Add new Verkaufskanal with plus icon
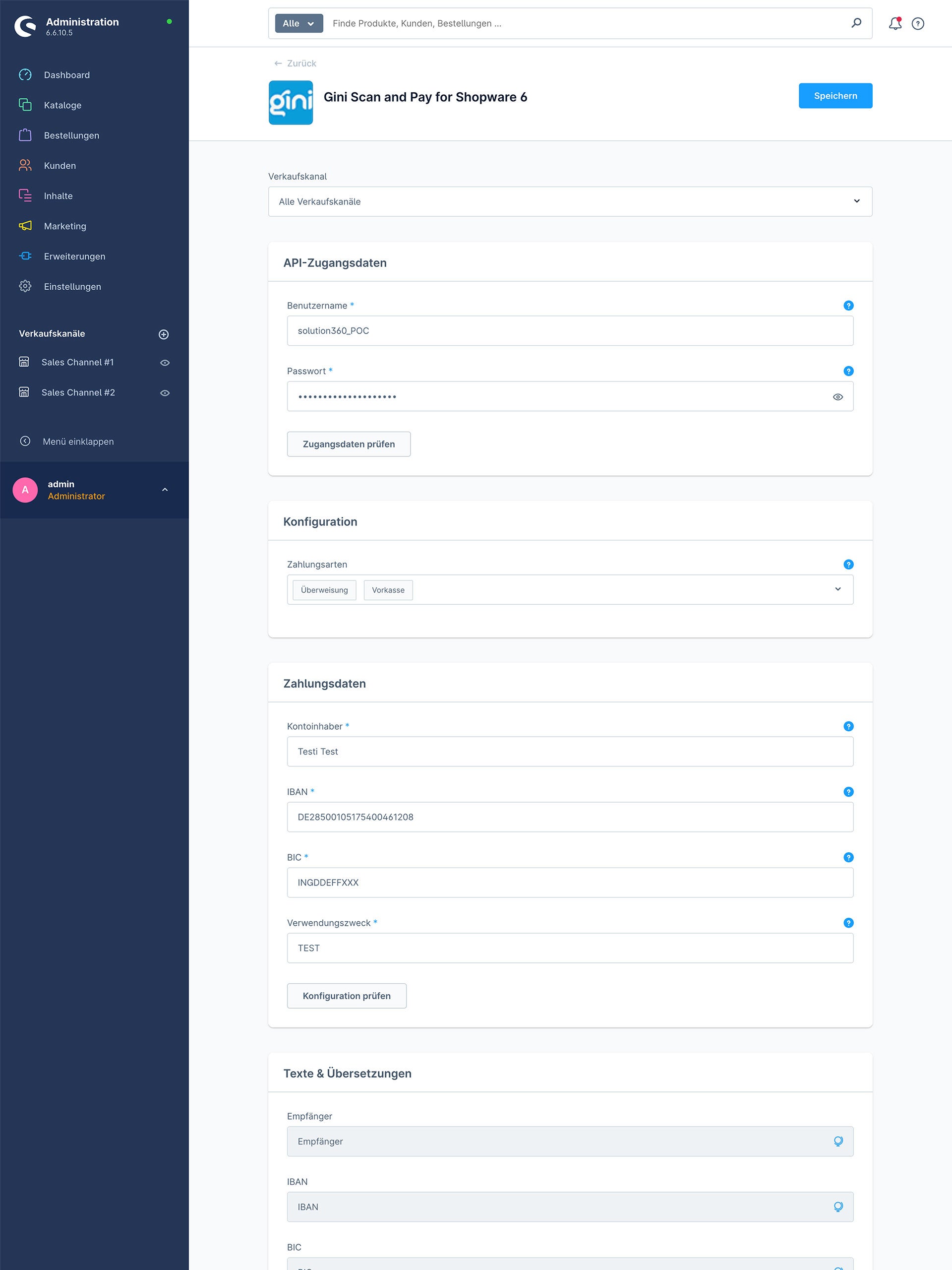The width and height of the screenshot is (952, 1270). 164,334
